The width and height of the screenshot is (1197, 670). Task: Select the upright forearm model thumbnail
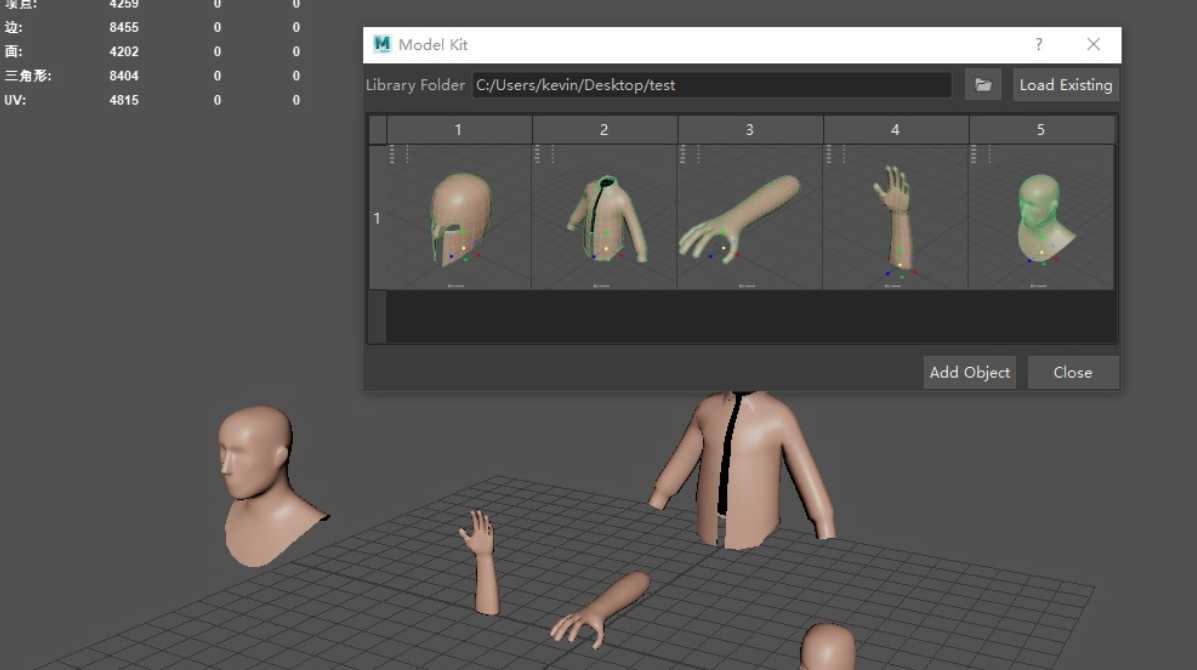point(895,217)
